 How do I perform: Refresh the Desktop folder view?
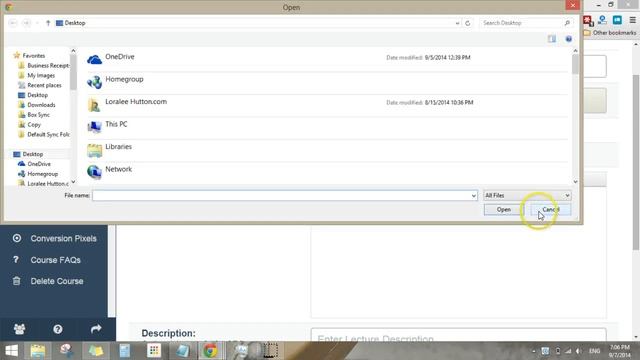[468, 23]
